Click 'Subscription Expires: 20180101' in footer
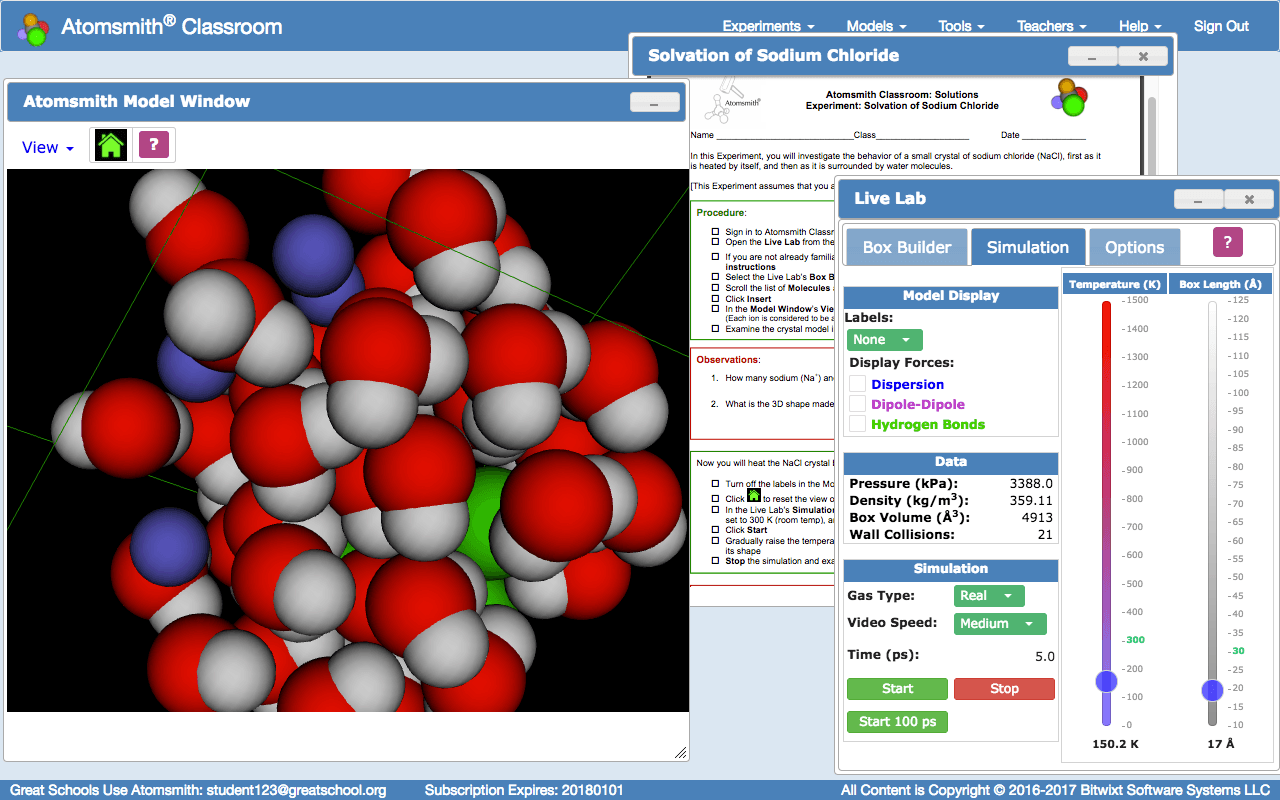The image size is (1280, 800). [x=524, y=790]
